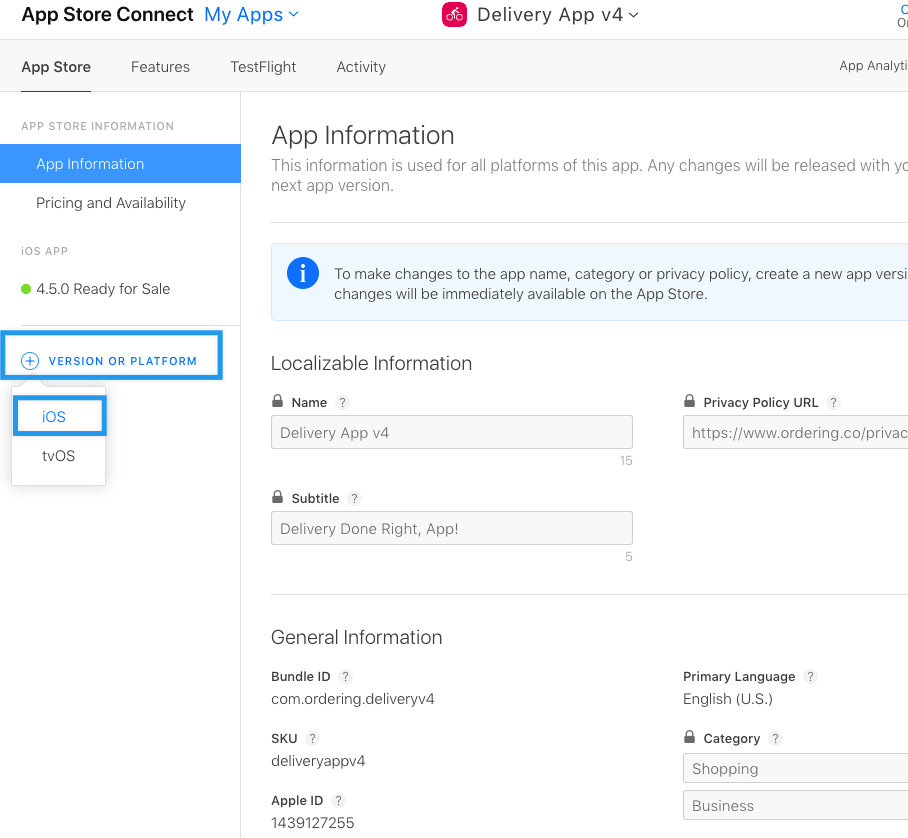Viewport: 908px width, 838px height.
Task: Click help icon next to Apple ID
Action: tap(339, 801)
